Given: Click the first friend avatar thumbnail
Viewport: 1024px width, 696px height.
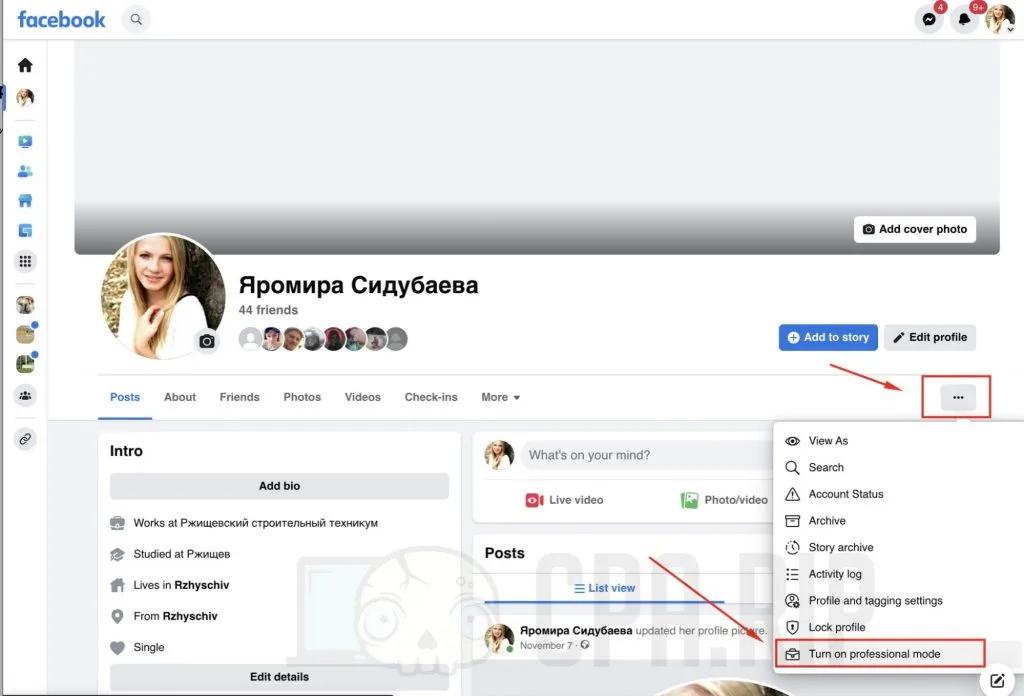Looking at the screenshot, I should [x=250, y=339].
